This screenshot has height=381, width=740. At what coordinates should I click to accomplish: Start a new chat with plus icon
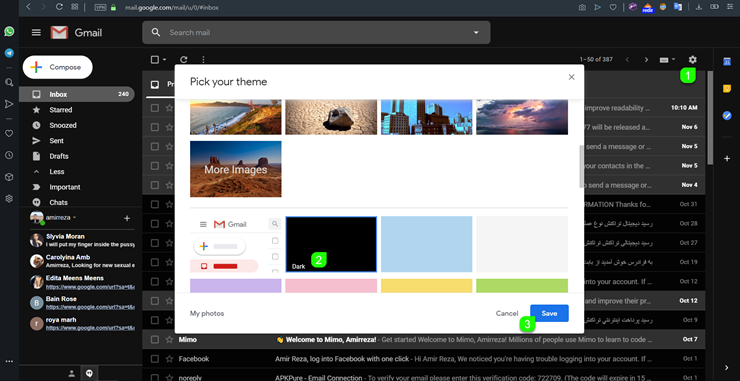point(126,218)
